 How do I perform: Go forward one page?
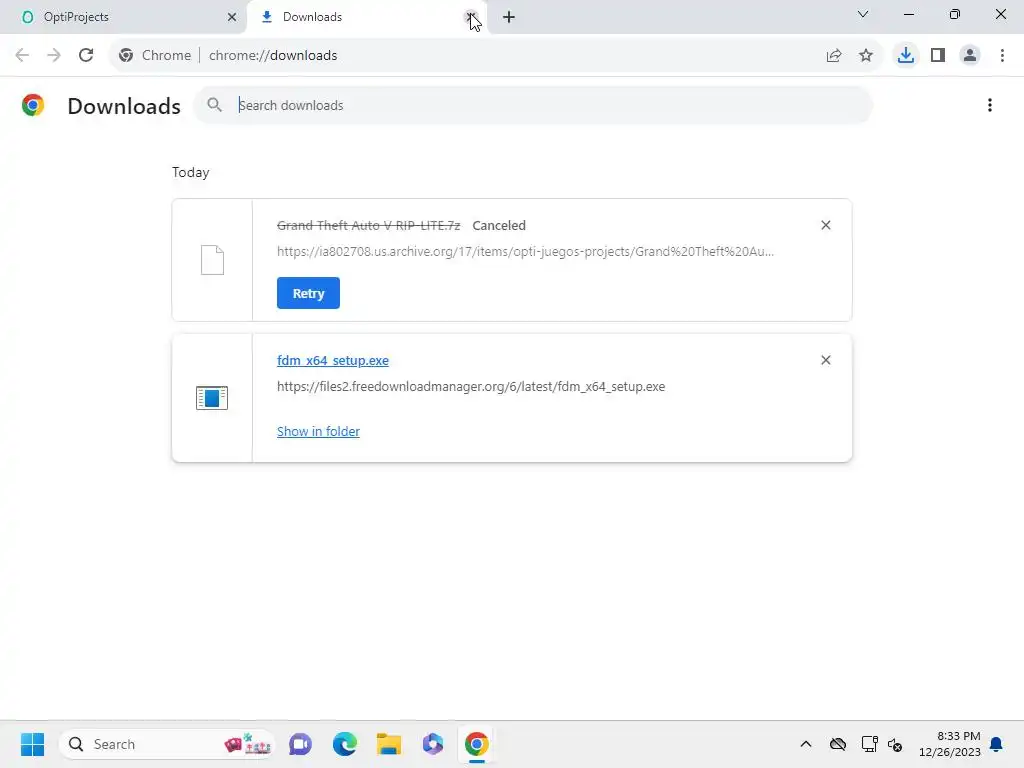pyautogui.click(x=54, y=56)
